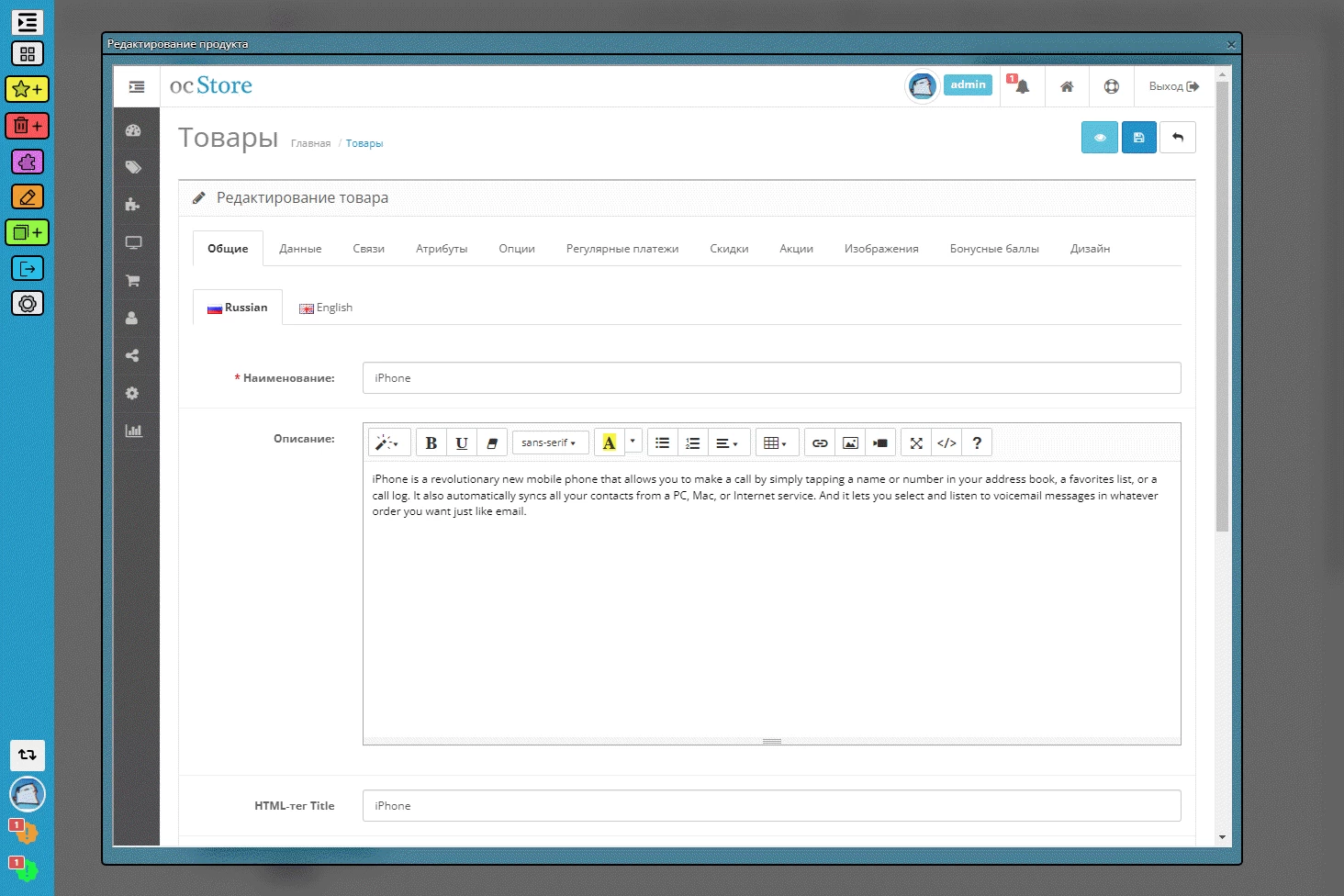Open the Catalog tags sidebar icon

pyautogui.click(x=133, y=167)
